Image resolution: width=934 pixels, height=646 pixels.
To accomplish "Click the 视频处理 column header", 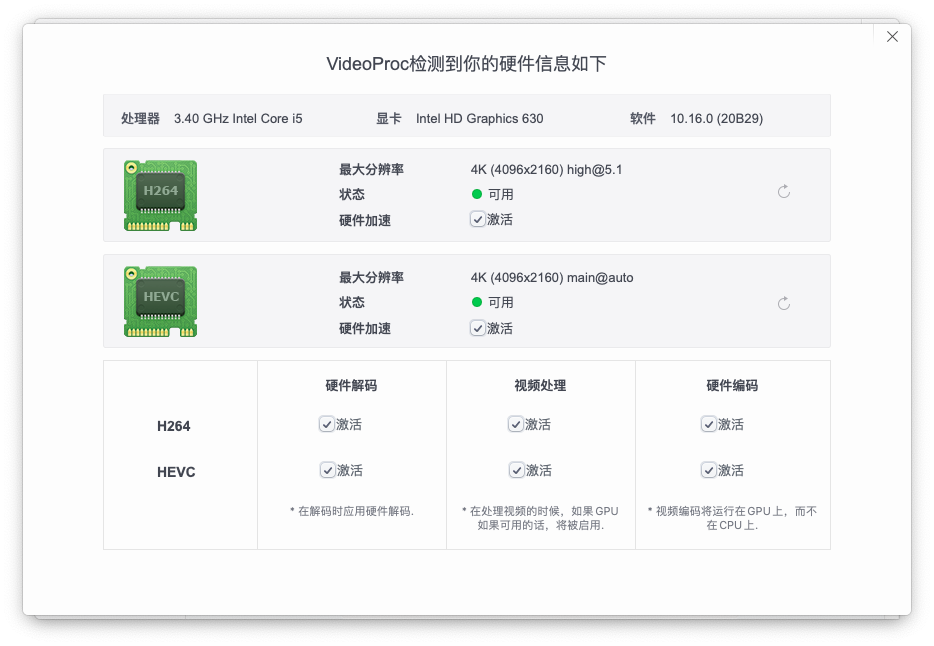I will 540,385.
